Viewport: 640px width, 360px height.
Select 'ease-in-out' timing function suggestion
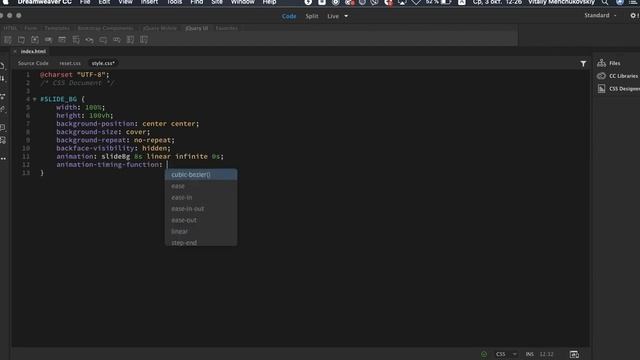[201, 209]
